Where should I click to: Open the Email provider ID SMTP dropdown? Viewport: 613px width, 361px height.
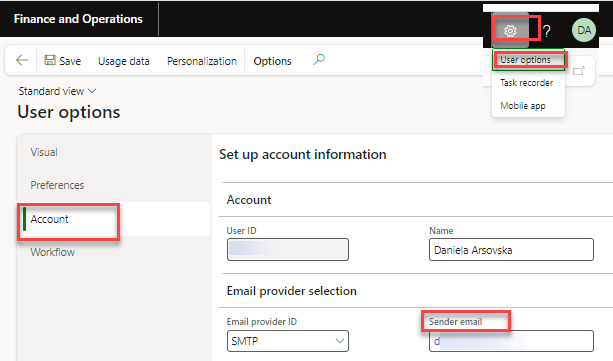point(288,341)
